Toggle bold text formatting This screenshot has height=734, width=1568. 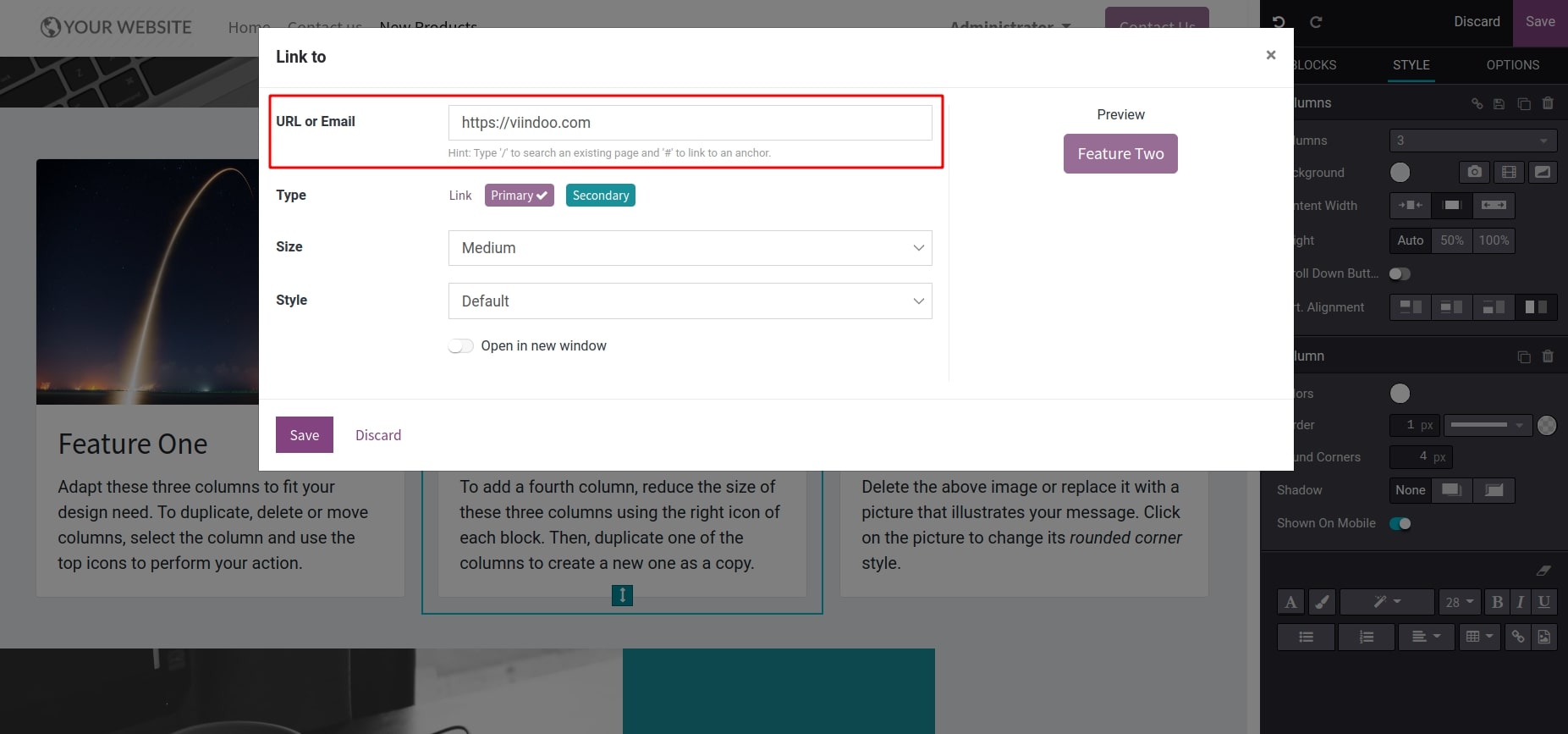coord(1497,602)
